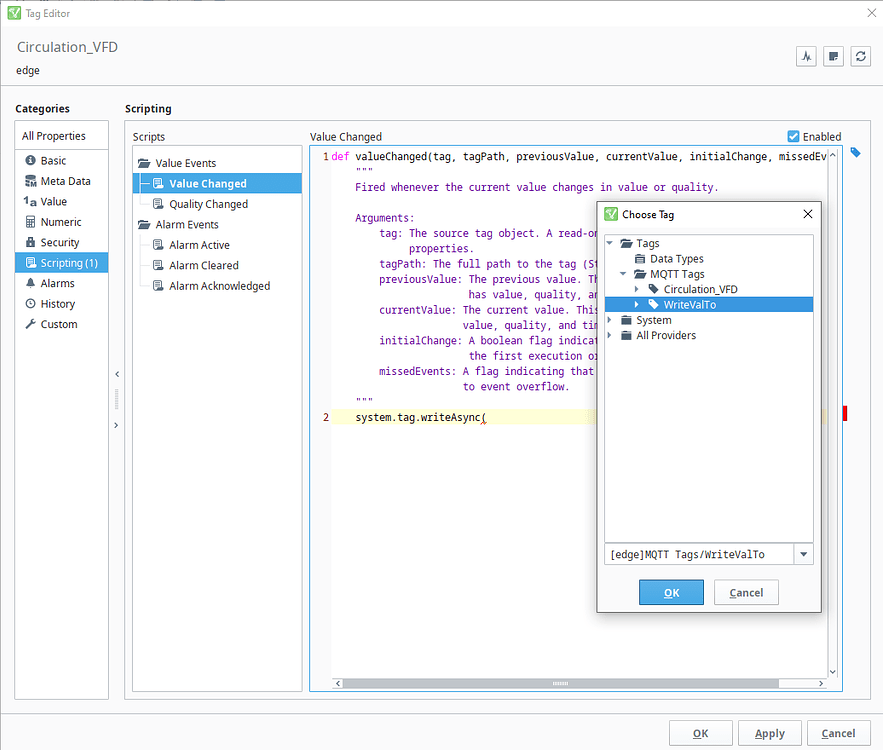This screenshot has width=883, height=750.
Task: Click the editor scroll right arrow
Action: pyautogui.click(x=821, y=684)
